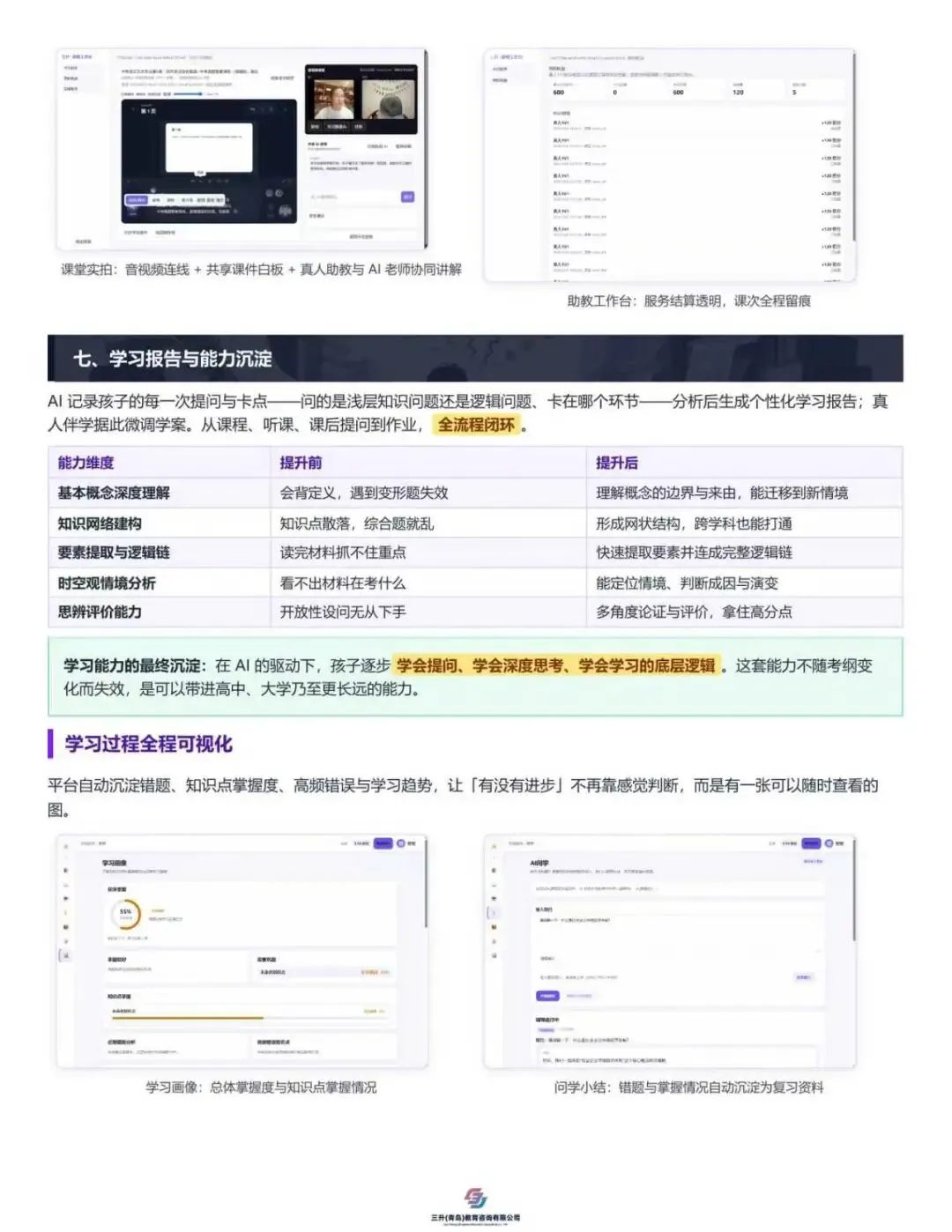Click the caption 学习画像:总体掌握度与知识点掌握情况

click(x=261, y=1087)
